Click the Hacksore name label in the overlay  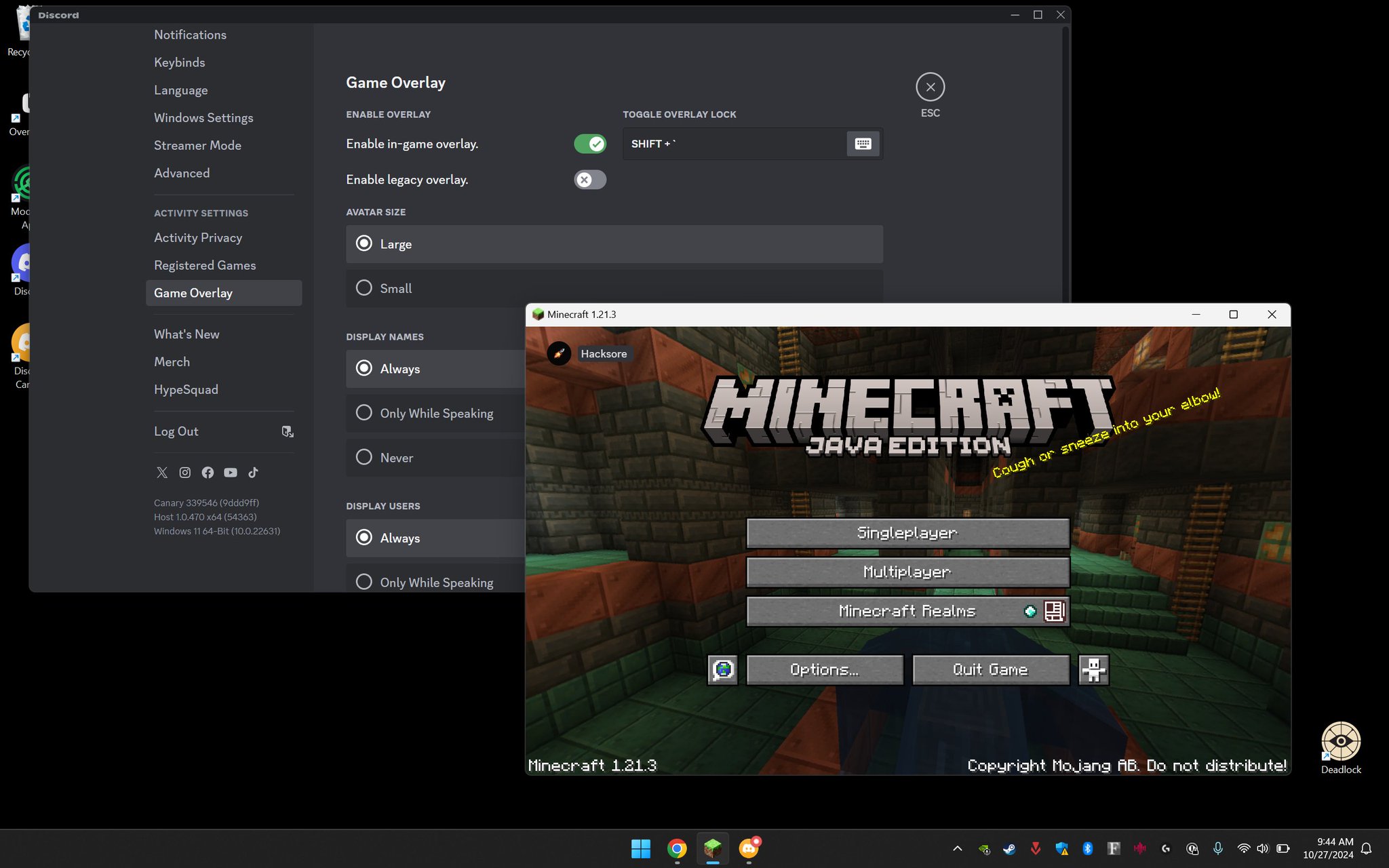[x=604, y=354]
